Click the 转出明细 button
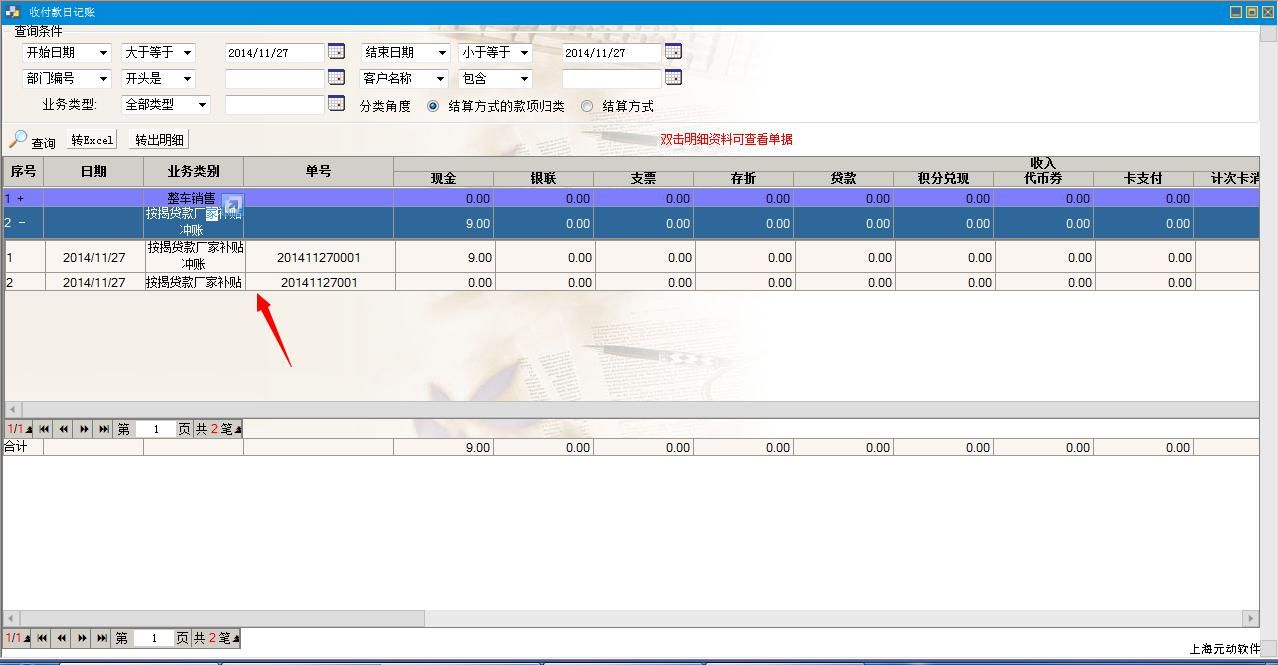The width and height of the screenshot is (1278, 665). [159, 140]
